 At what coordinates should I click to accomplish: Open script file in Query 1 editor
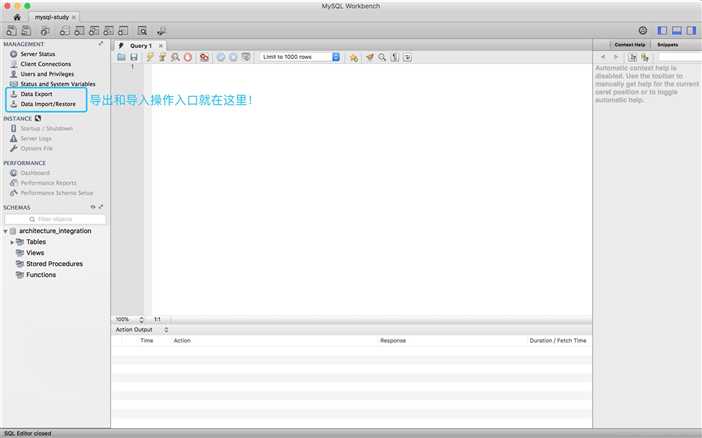click(x=121, y=57)
